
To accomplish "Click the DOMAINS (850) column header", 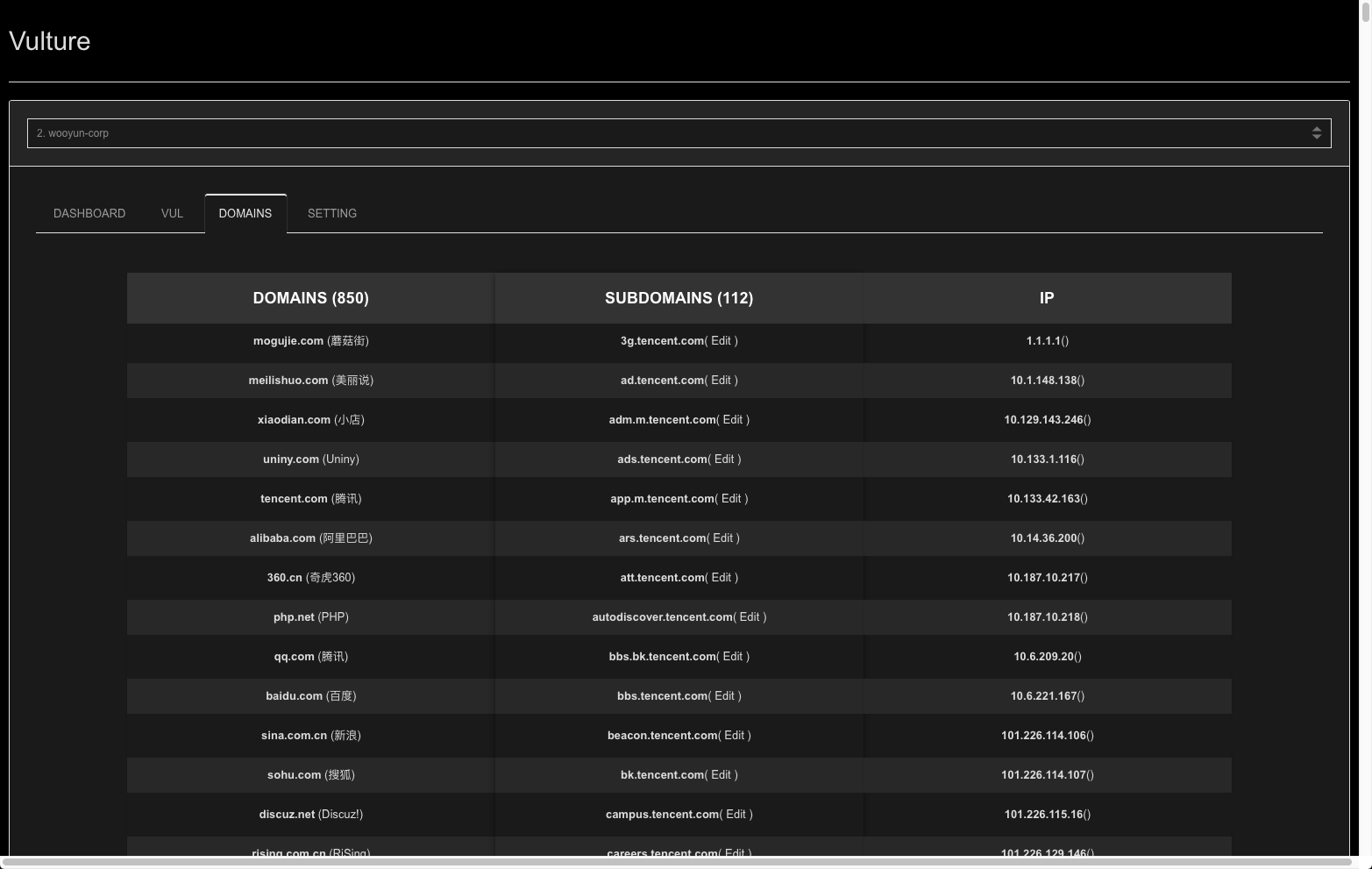I will 310,298.
